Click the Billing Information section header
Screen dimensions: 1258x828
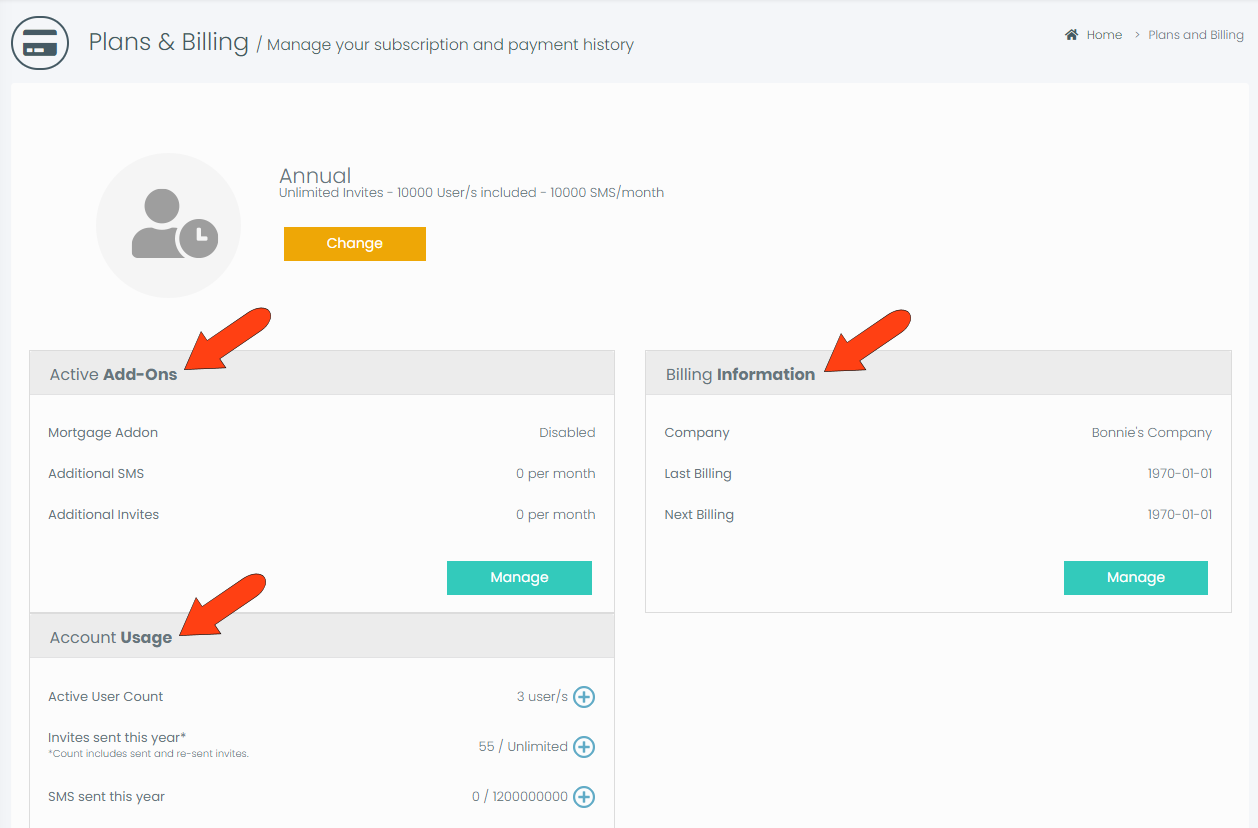(740, 373)
